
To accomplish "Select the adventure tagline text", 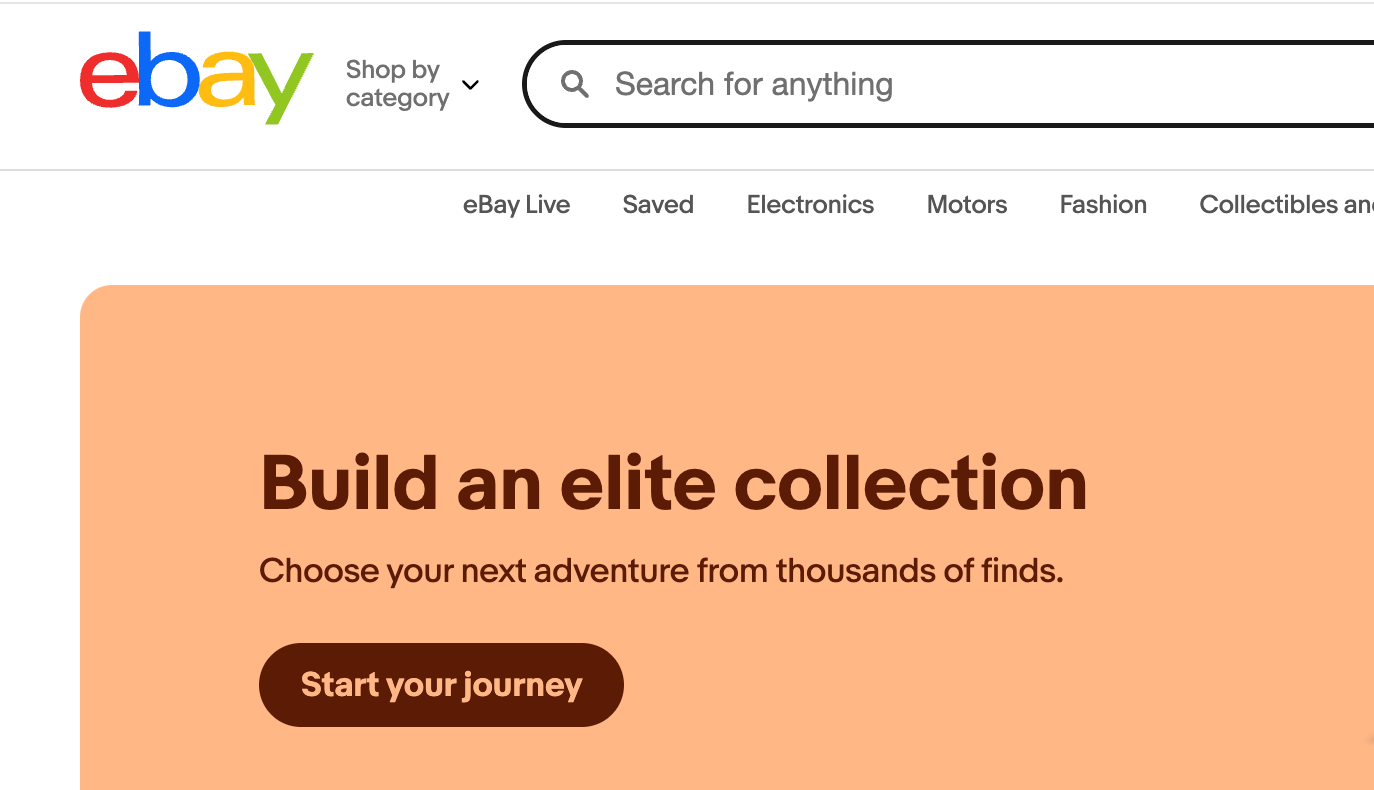I will [660, 570].
